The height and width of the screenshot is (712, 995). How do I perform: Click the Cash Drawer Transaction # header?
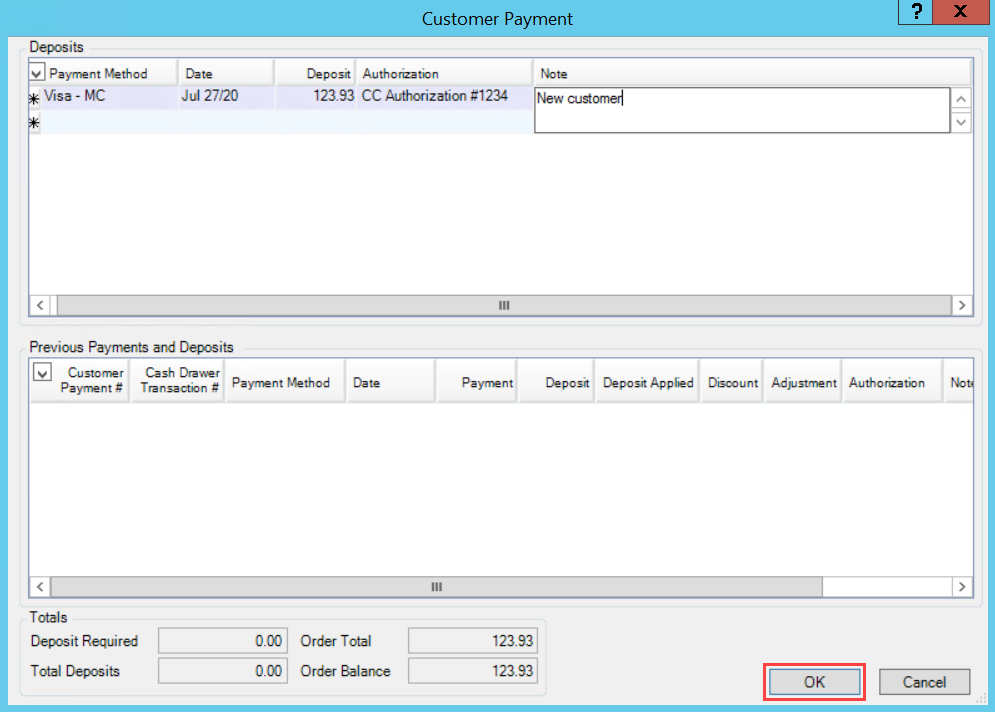178,381
